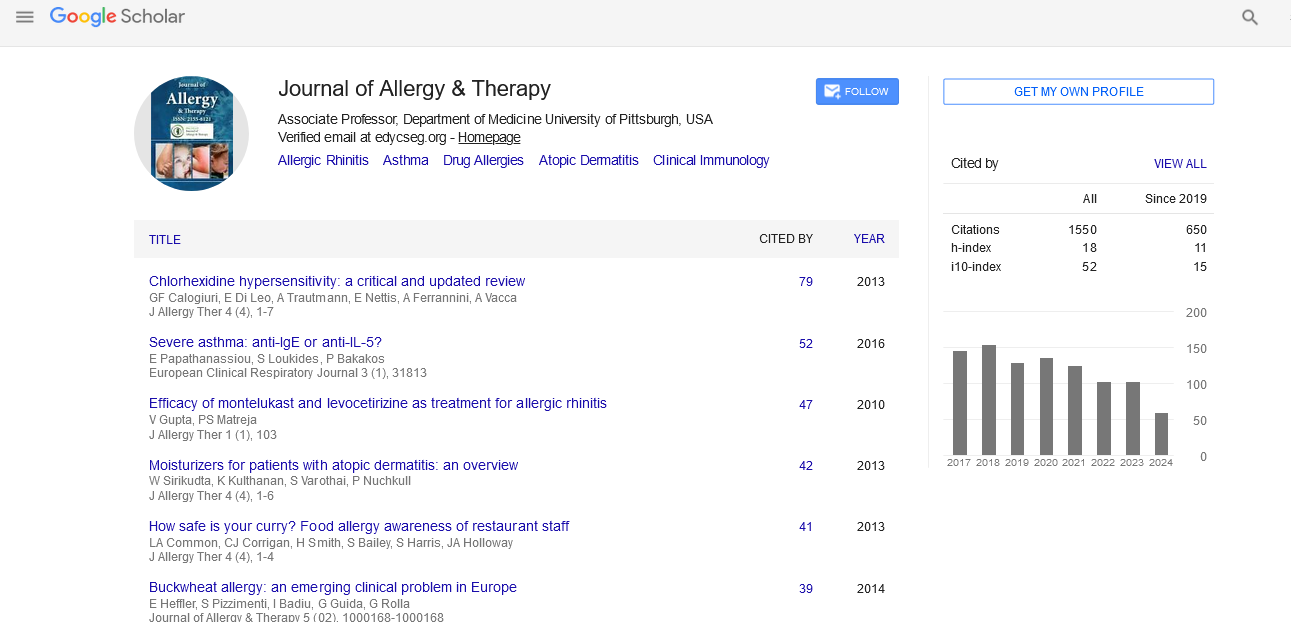
Task: Click citation count 39
Action: point(806,589)
